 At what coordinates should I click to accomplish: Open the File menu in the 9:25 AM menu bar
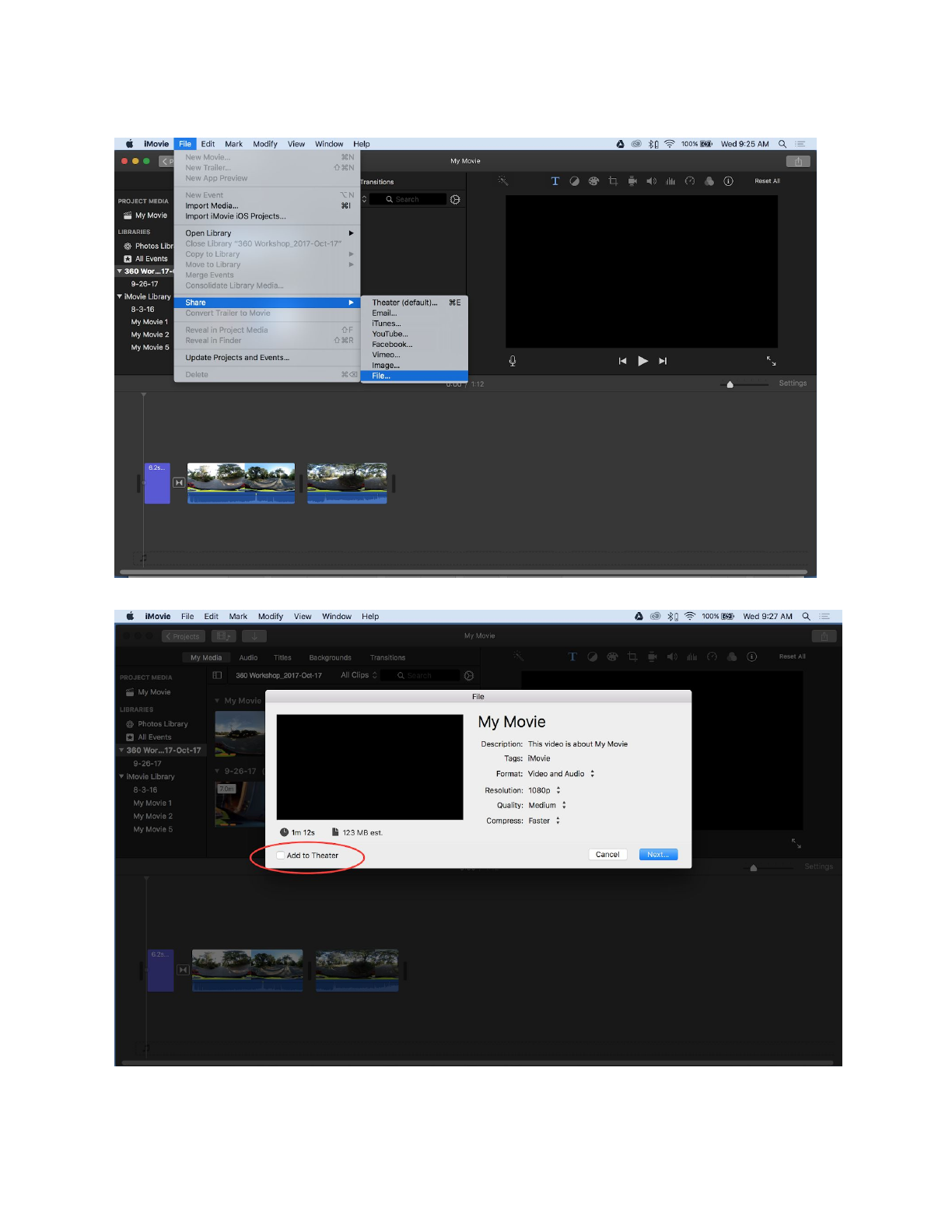pos(185,144)
